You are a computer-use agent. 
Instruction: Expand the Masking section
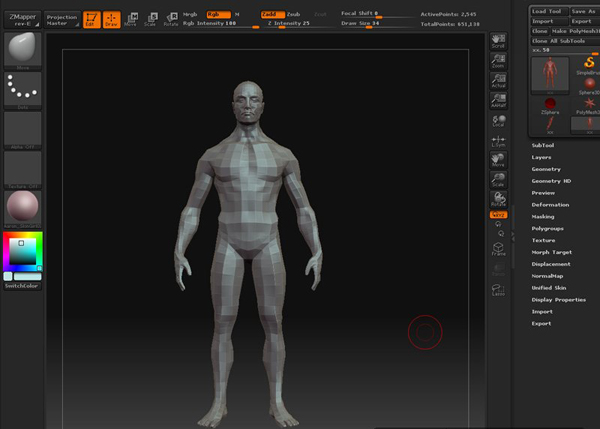[543, 217]
